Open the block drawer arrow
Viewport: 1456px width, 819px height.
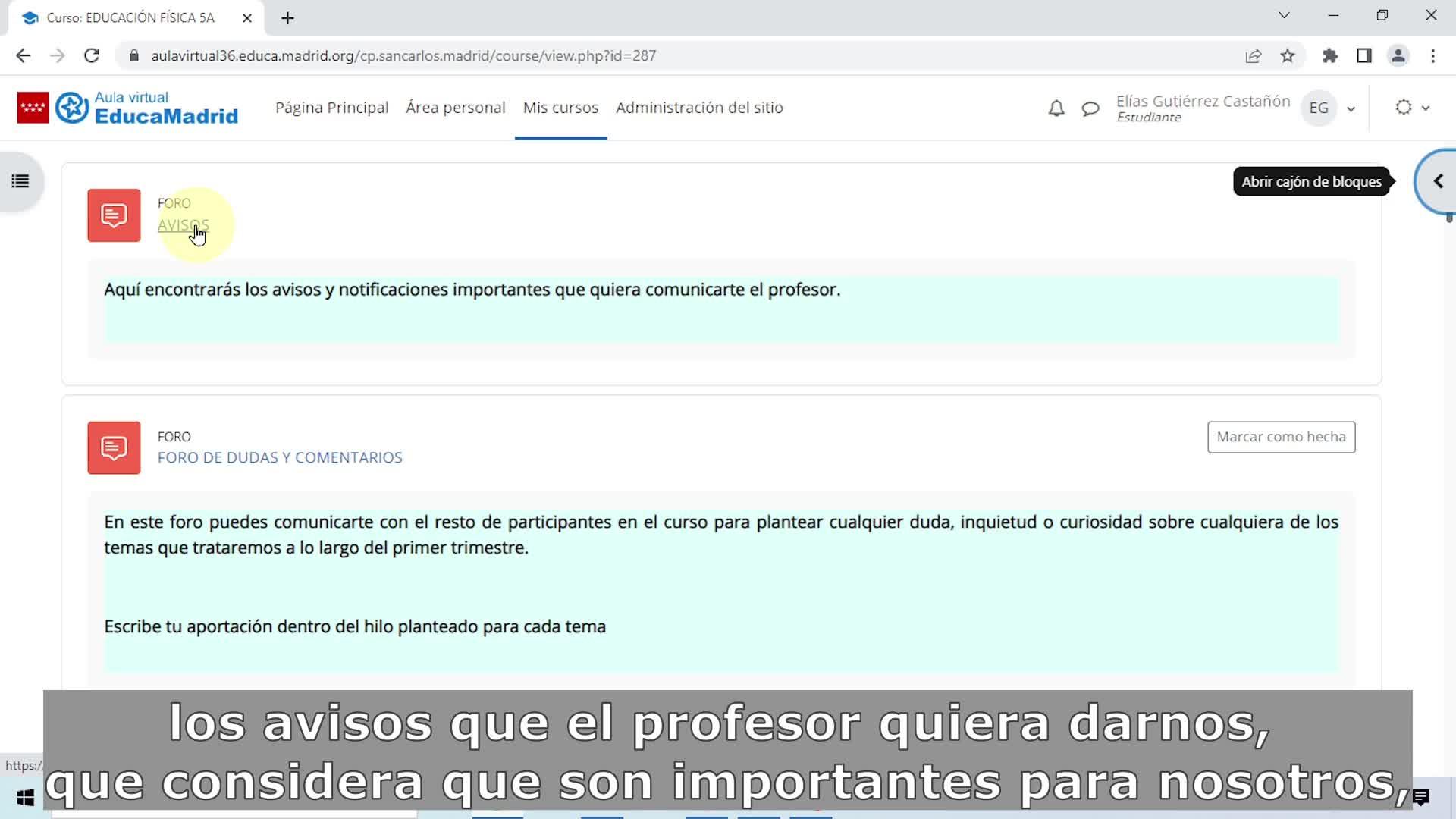click(x=1438, y=181)
